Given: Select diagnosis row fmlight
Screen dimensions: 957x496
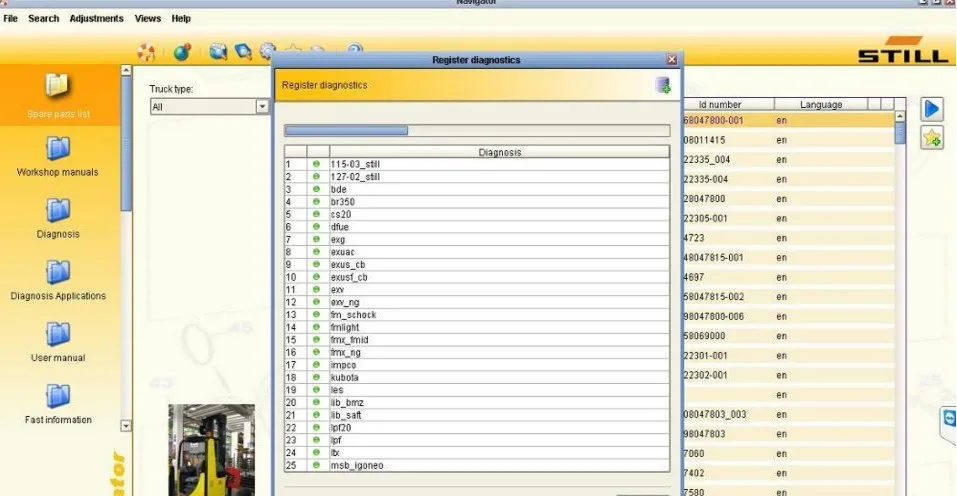Looking at the screenshot, I should click(x=477, y=327).
